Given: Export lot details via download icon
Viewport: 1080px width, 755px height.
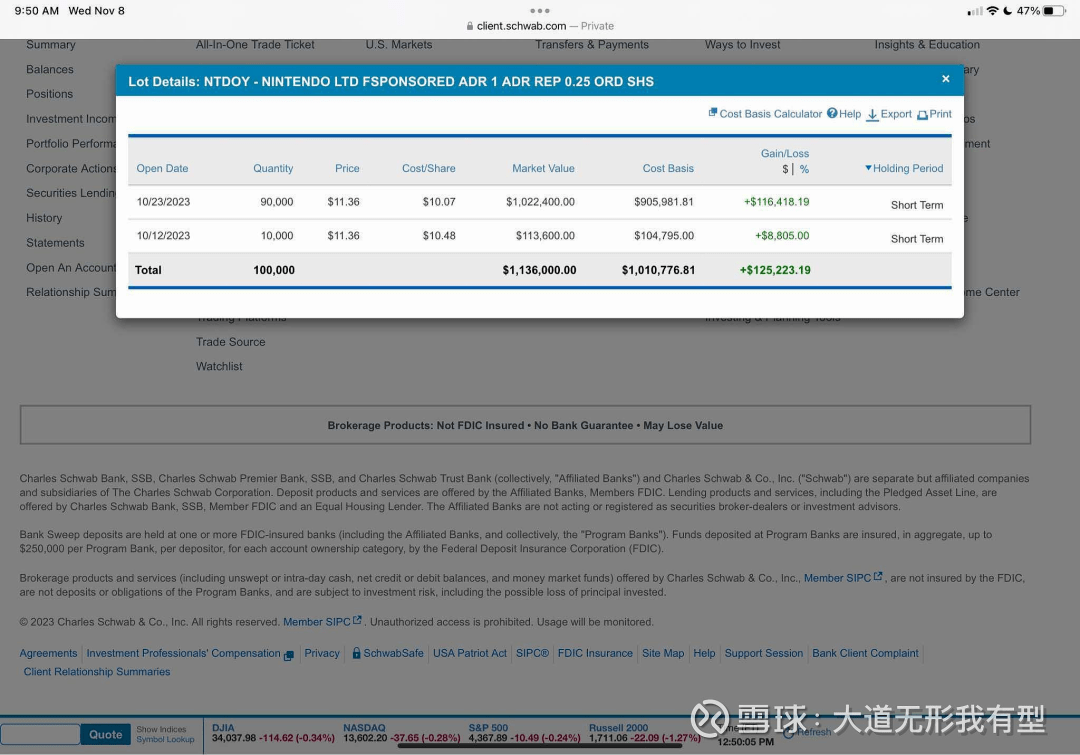Looking at the screenshot, I should coord(872,114).
